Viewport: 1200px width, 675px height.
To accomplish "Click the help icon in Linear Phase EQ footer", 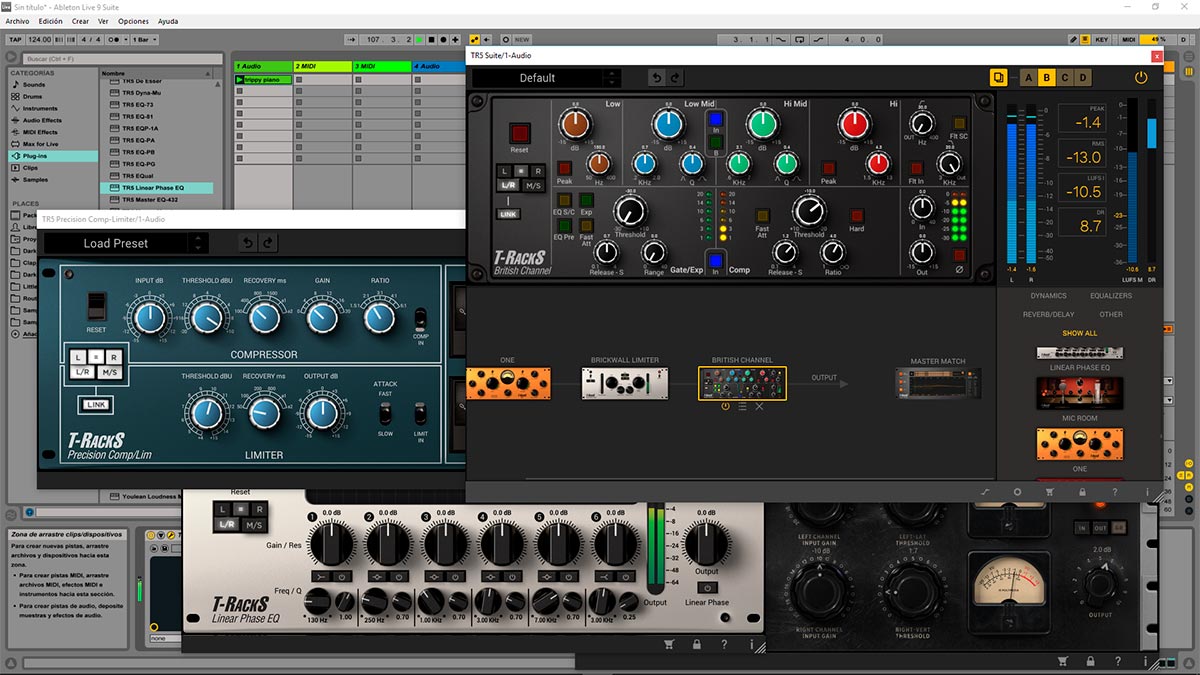I will click(724, 645).
